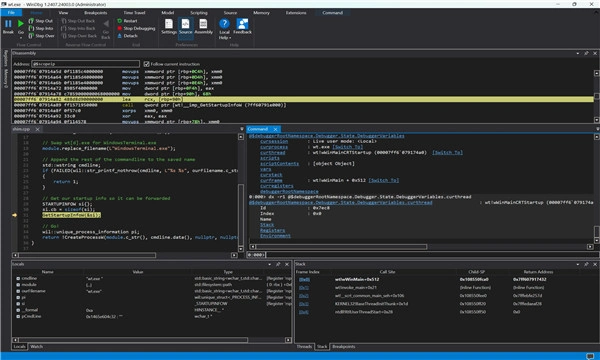600x360 pixels.
Task: Open the Stack panel options dropdown
Action: coord(578,264)
